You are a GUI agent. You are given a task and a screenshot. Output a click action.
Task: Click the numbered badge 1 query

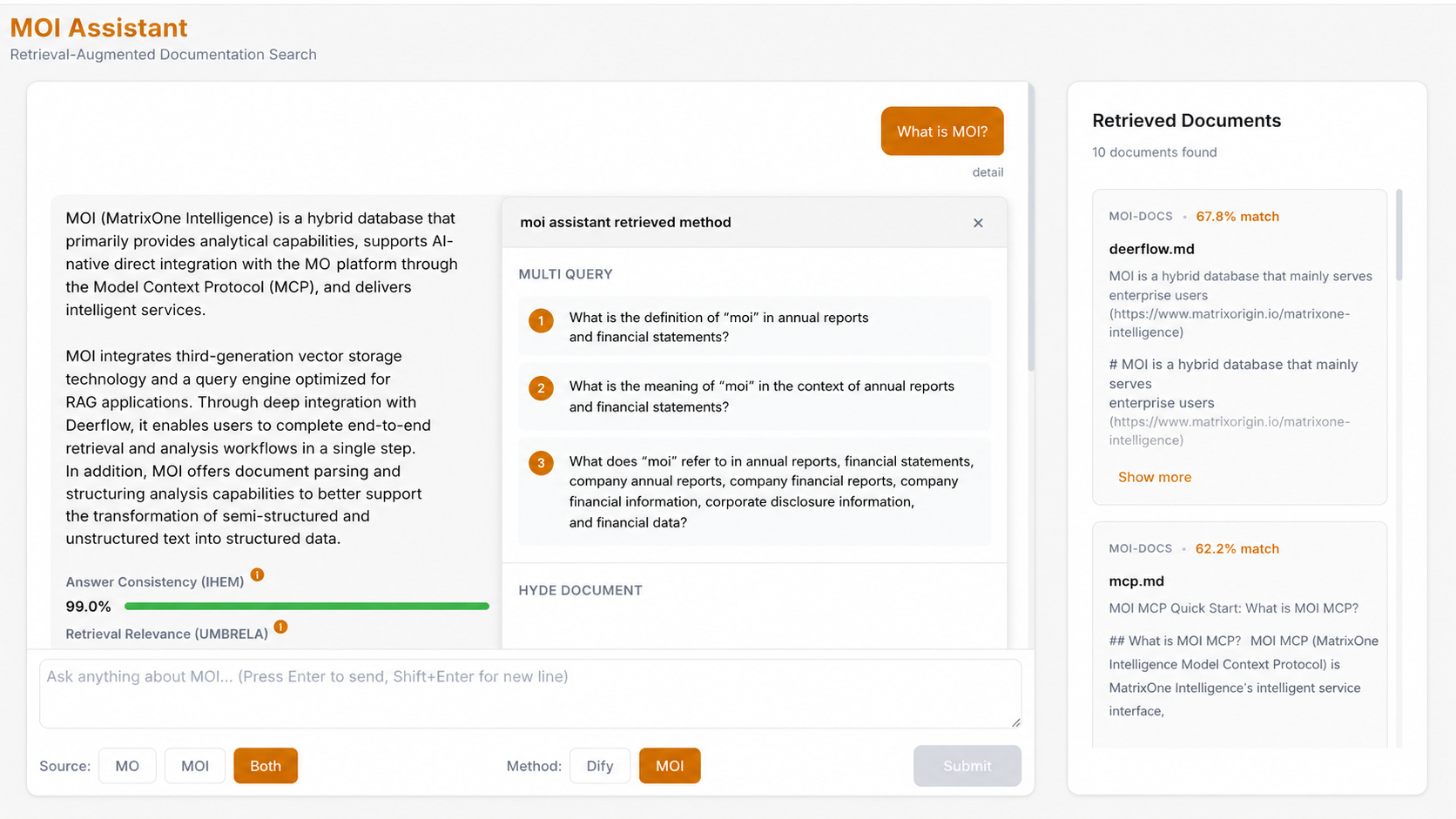pyautogui.click(x=541, y=321)
